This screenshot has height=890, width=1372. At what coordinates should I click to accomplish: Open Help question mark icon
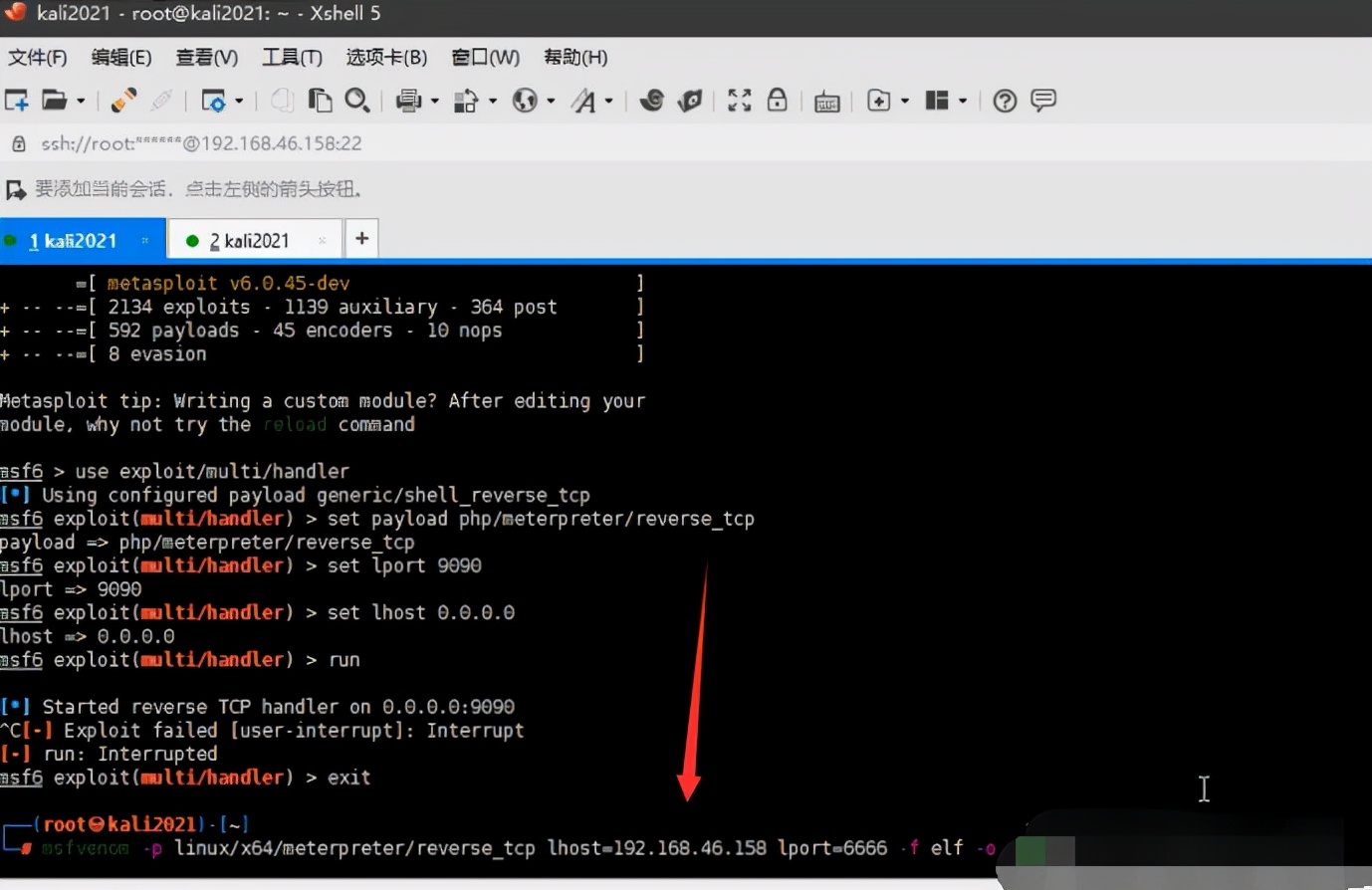click(1005, 100)
